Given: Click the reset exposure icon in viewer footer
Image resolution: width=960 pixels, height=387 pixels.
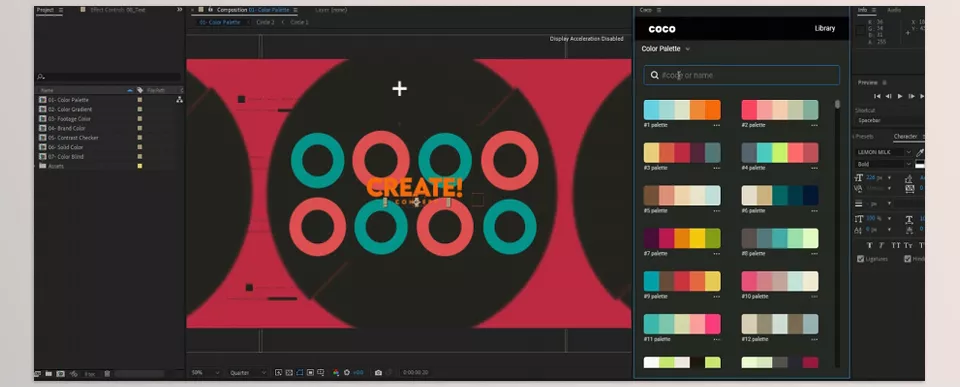Looking at the screenshot, I should click(347, 372).
